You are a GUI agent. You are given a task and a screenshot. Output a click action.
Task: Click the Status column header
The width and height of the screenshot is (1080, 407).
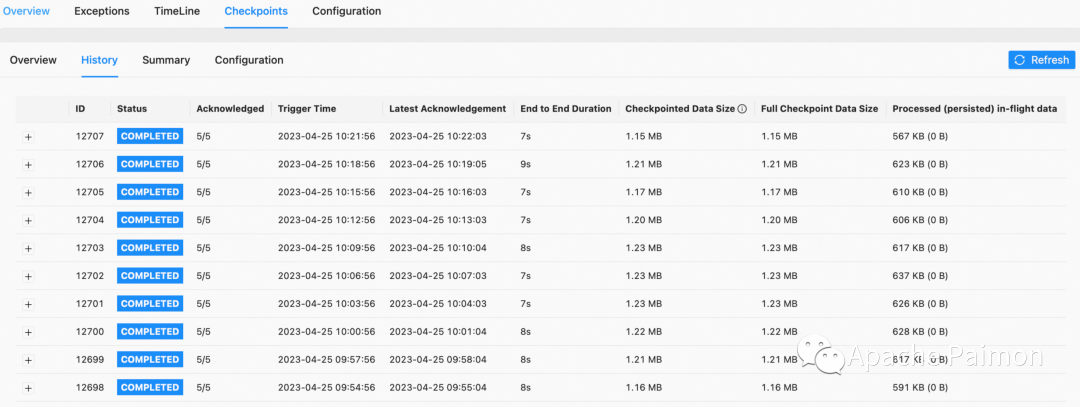coord(132,109)
